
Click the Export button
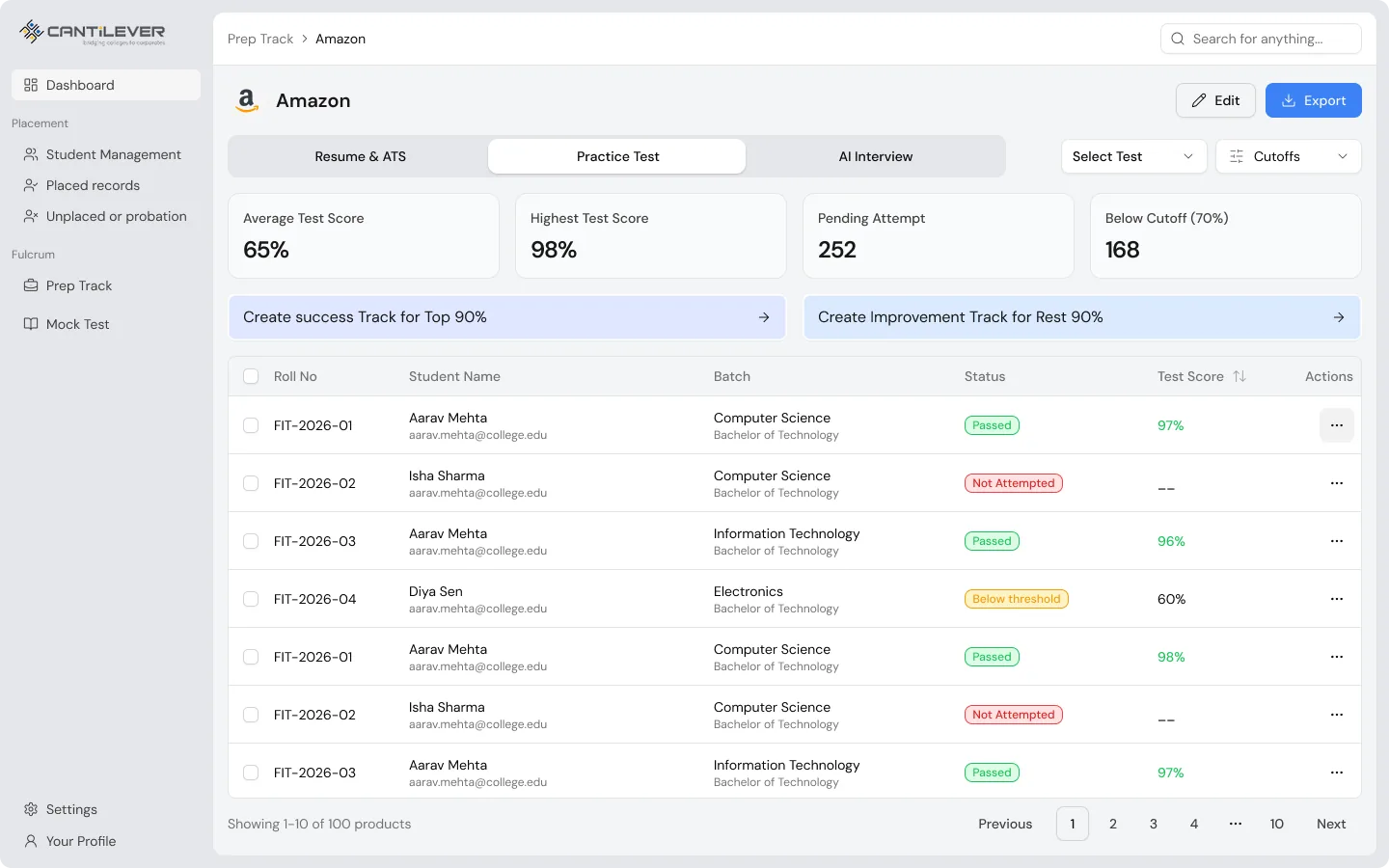[1314, 100]
